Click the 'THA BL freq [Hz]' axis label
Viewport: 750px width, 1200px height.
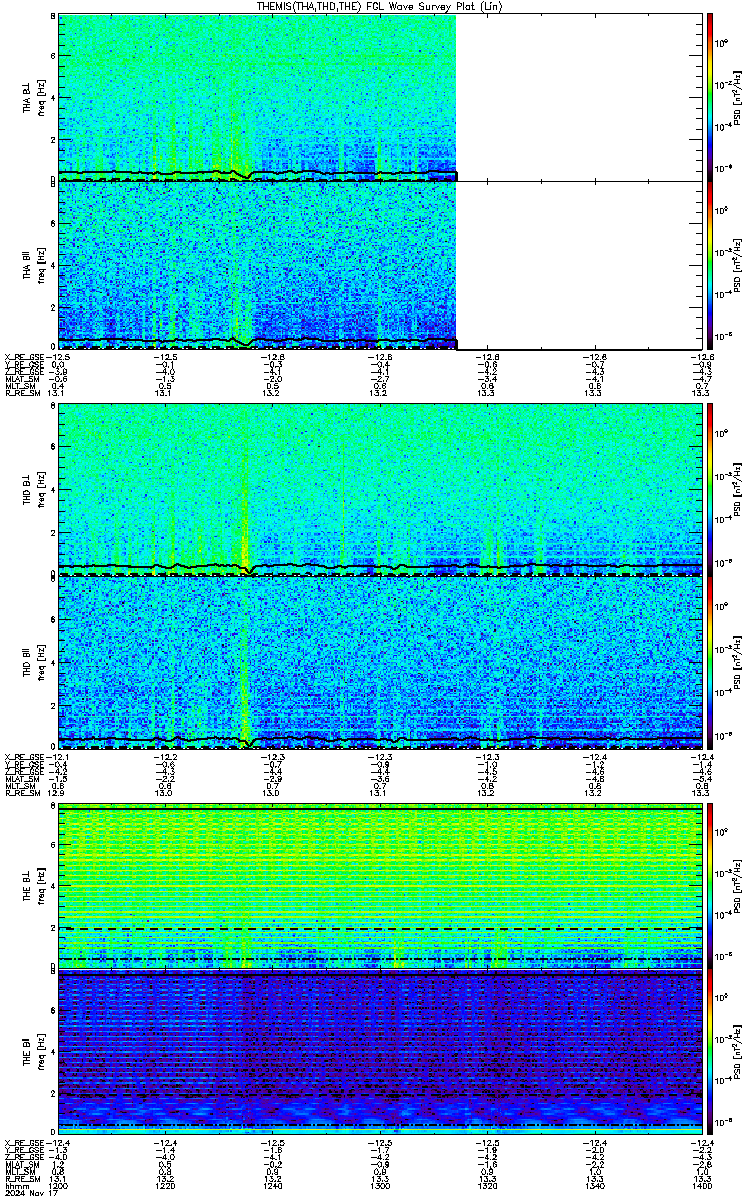[33, 97]
